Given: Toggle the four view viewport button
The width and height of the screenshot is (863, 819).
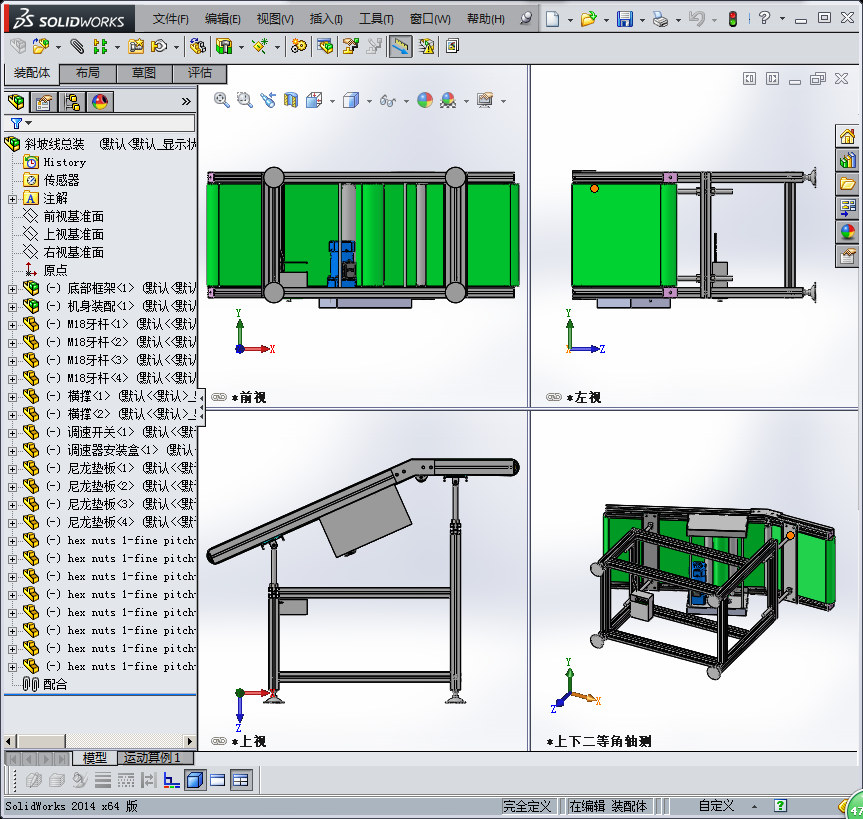Looking at the screenshot, I should 241,780.
